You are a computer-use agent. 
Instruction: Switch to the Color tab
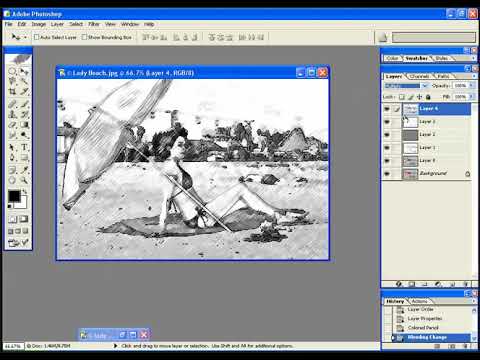(392, 58)
